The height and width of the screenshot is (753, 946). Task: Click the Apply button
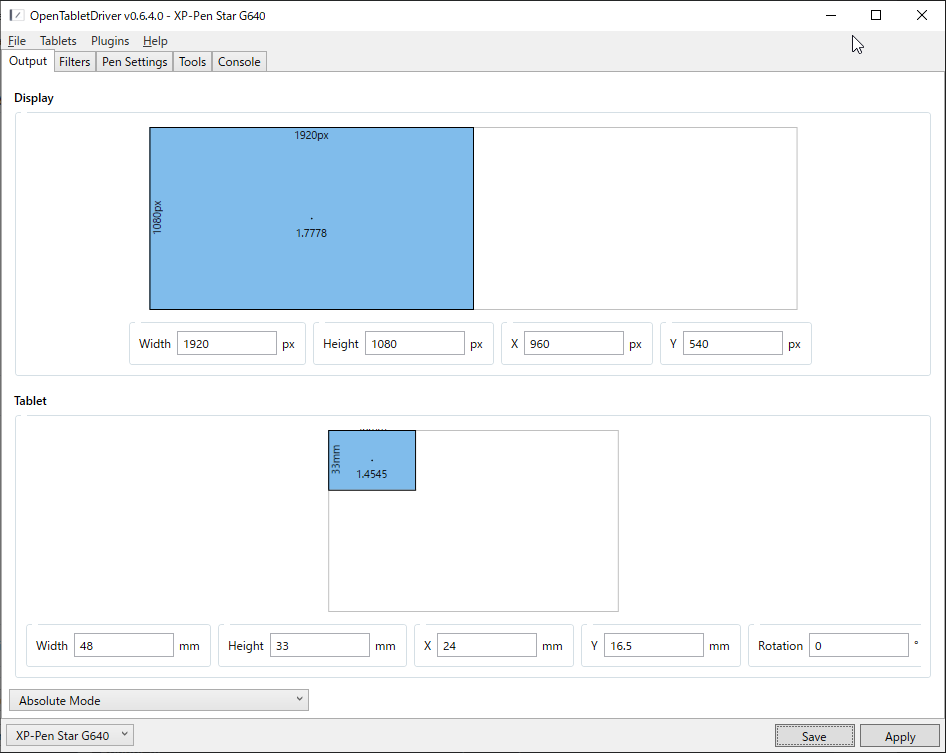pos(899,736)
